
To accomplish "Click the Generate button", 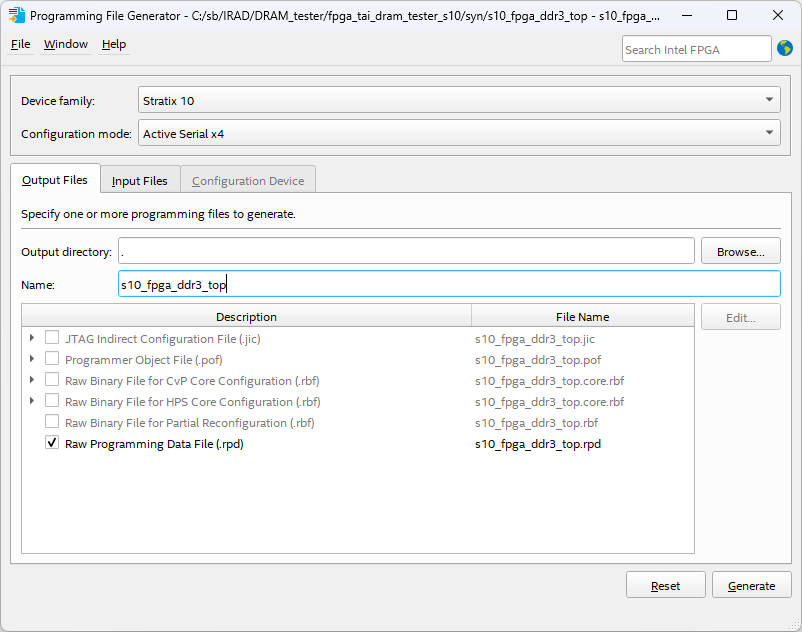I will pos(751,584).
